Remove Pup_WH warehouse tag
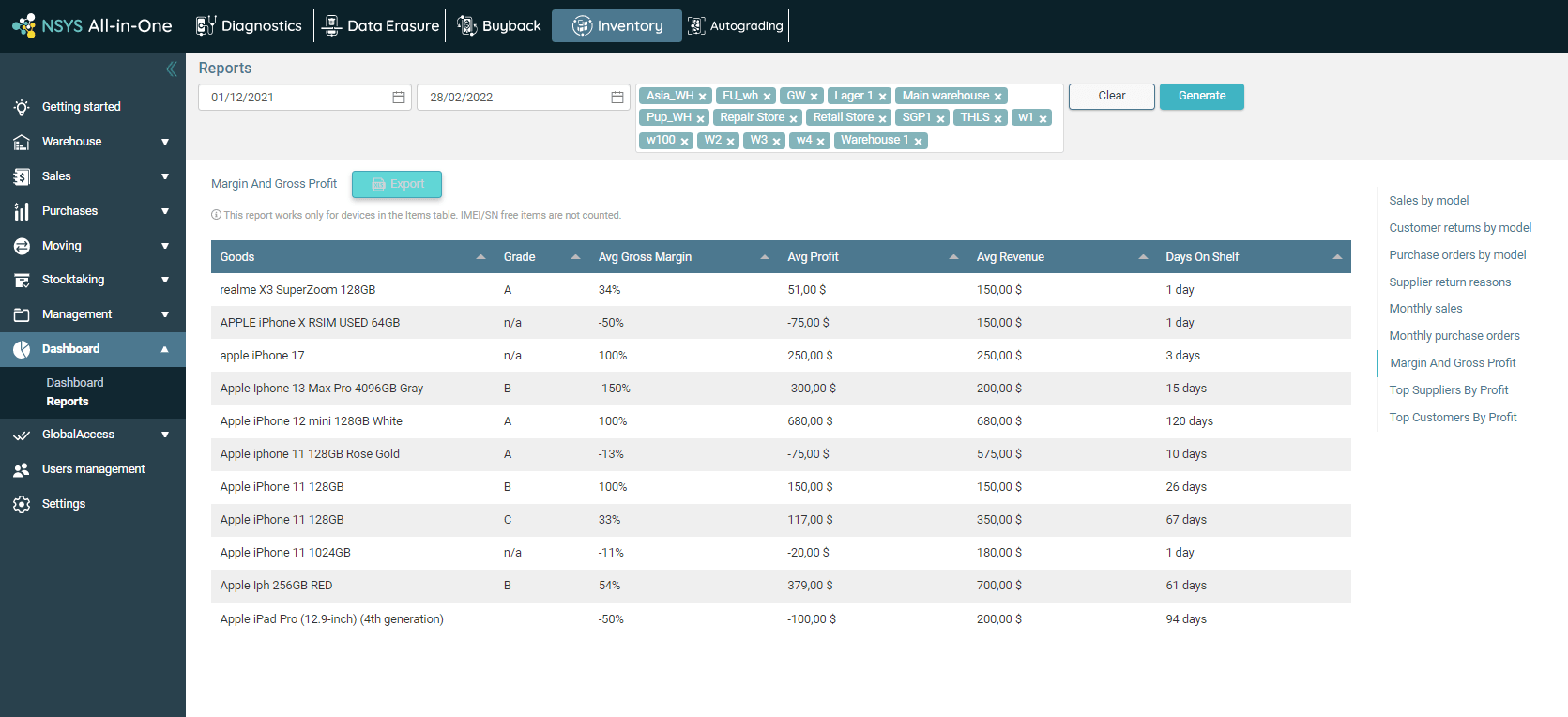The image size is (1568, 717). pyautogui.click(x=700, y=118)
